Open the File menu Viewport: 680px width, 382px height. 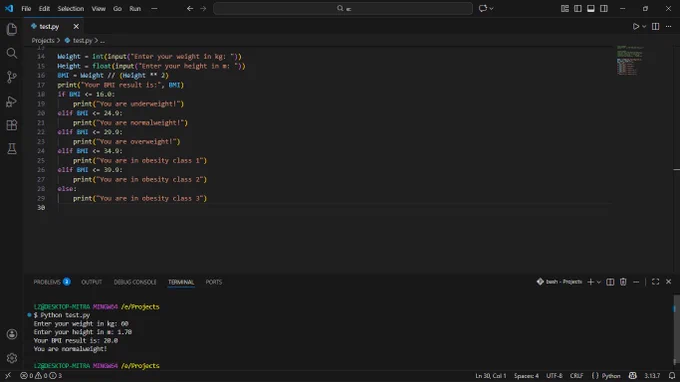[26, 8]
